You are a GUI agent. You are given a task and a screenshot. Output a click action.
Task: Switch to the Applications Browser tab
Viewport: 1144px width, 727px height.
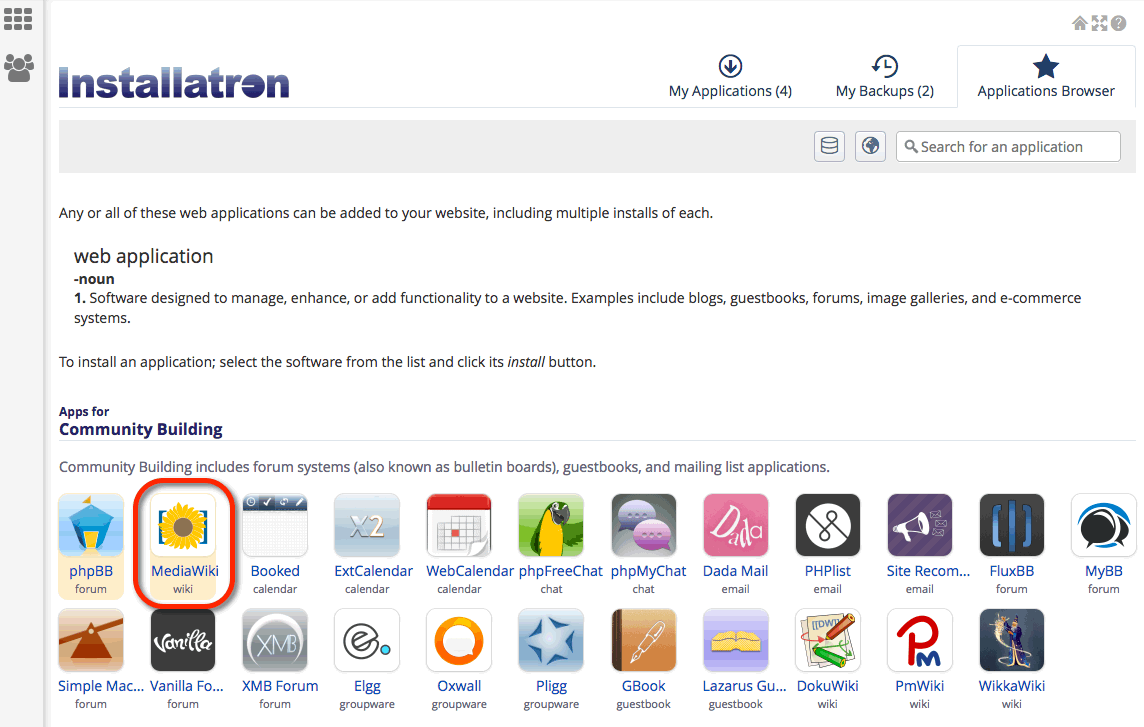[x=1046, y=77]
